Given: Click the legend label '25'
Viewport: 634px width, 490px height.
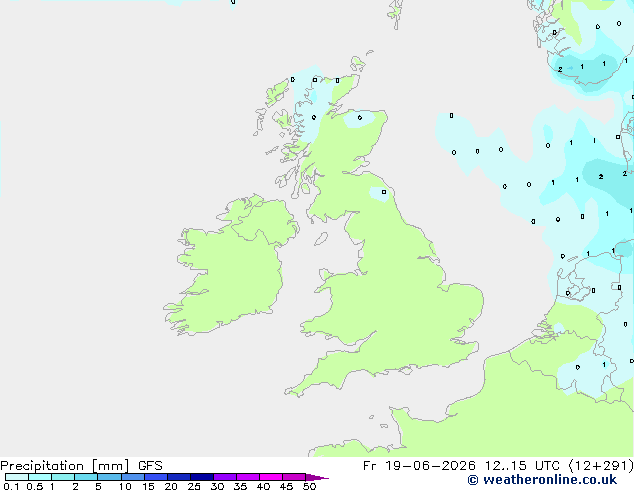Looking at the screenshot, I should coord(194,486).
